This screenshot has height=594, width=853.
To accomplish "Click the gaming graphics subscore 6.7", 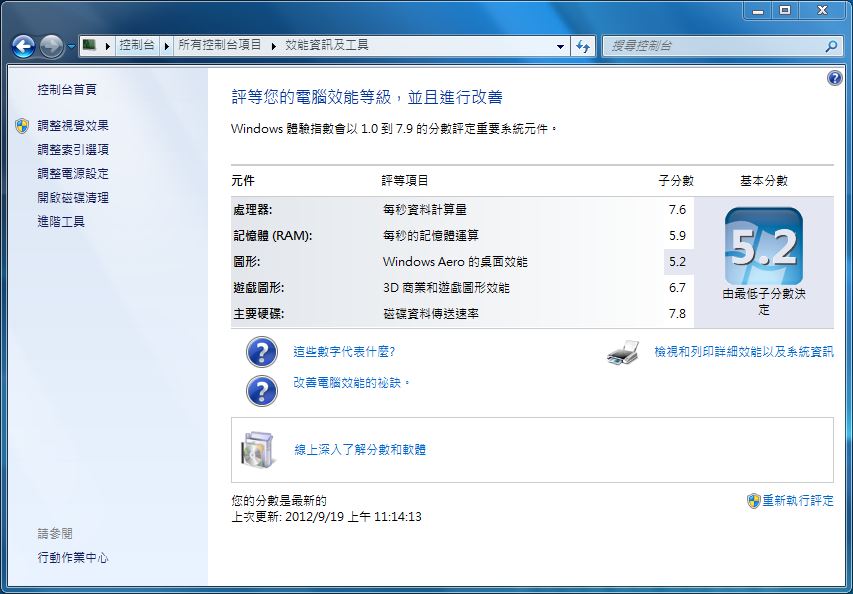I will click(x=677, y=288).
